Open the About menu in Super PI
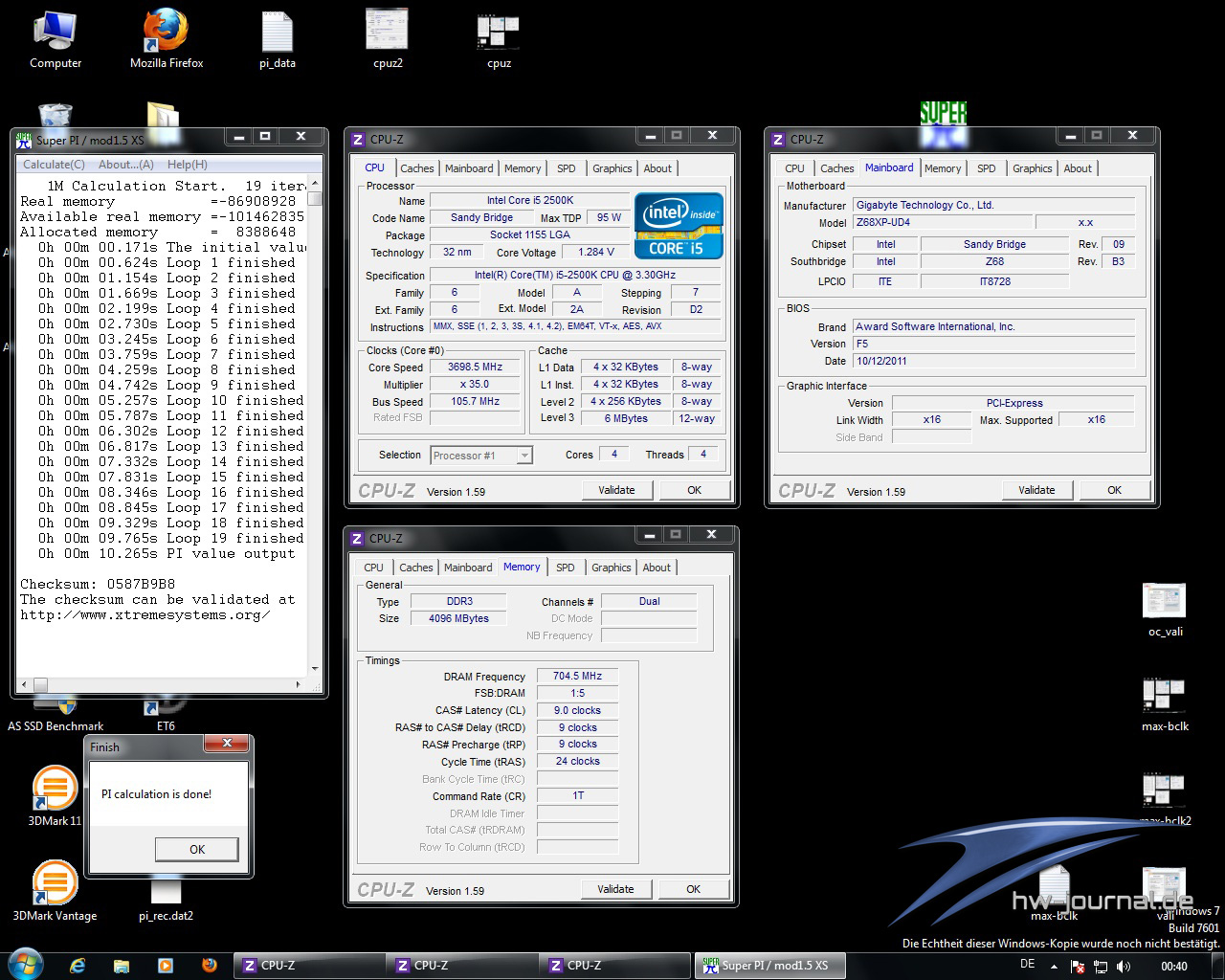The width and height of the screenshot is (1225, 980). [x=126, y=165]
